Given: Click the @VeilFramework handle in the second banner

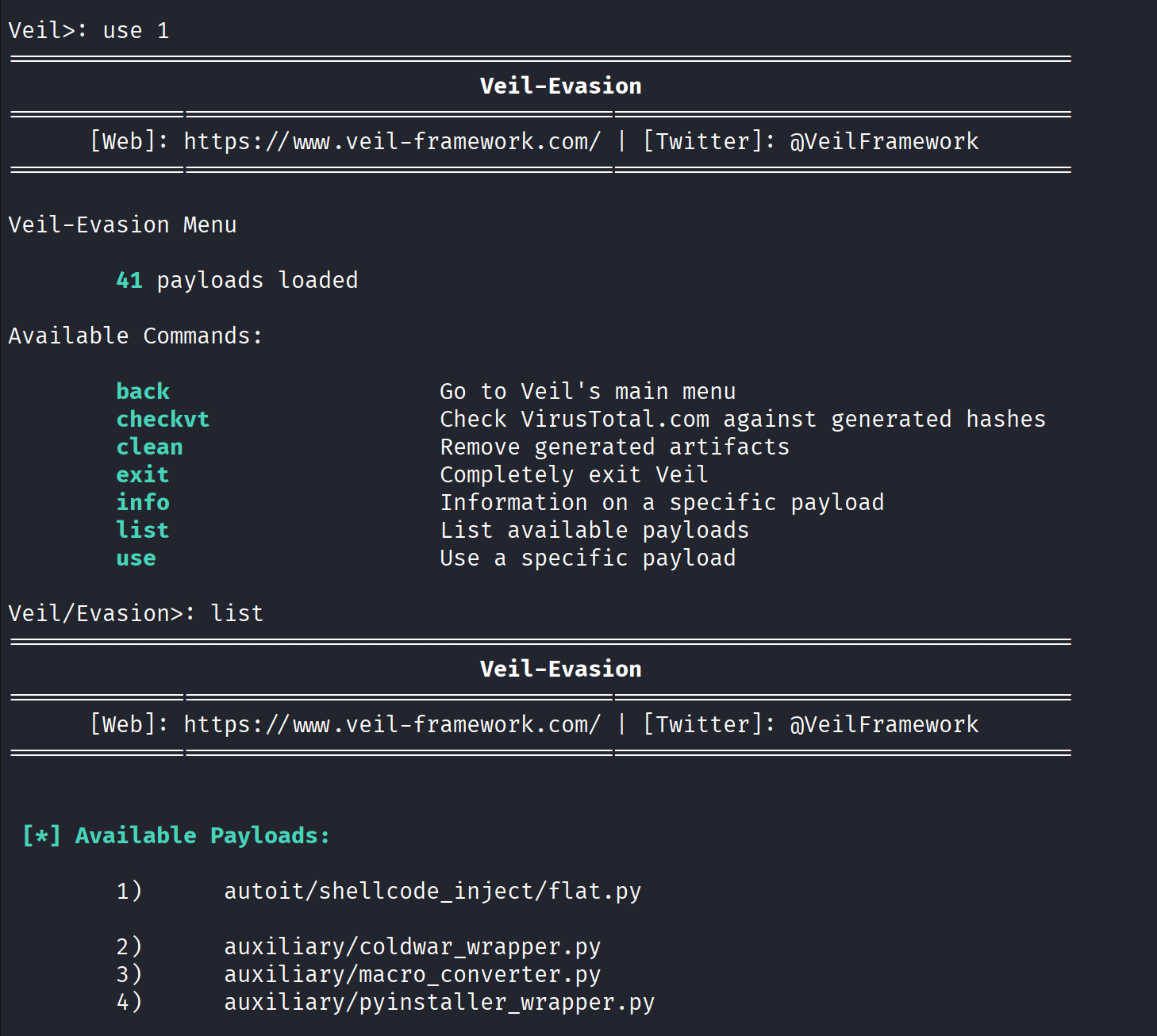Looking at the screenshot, I should 884,725.
